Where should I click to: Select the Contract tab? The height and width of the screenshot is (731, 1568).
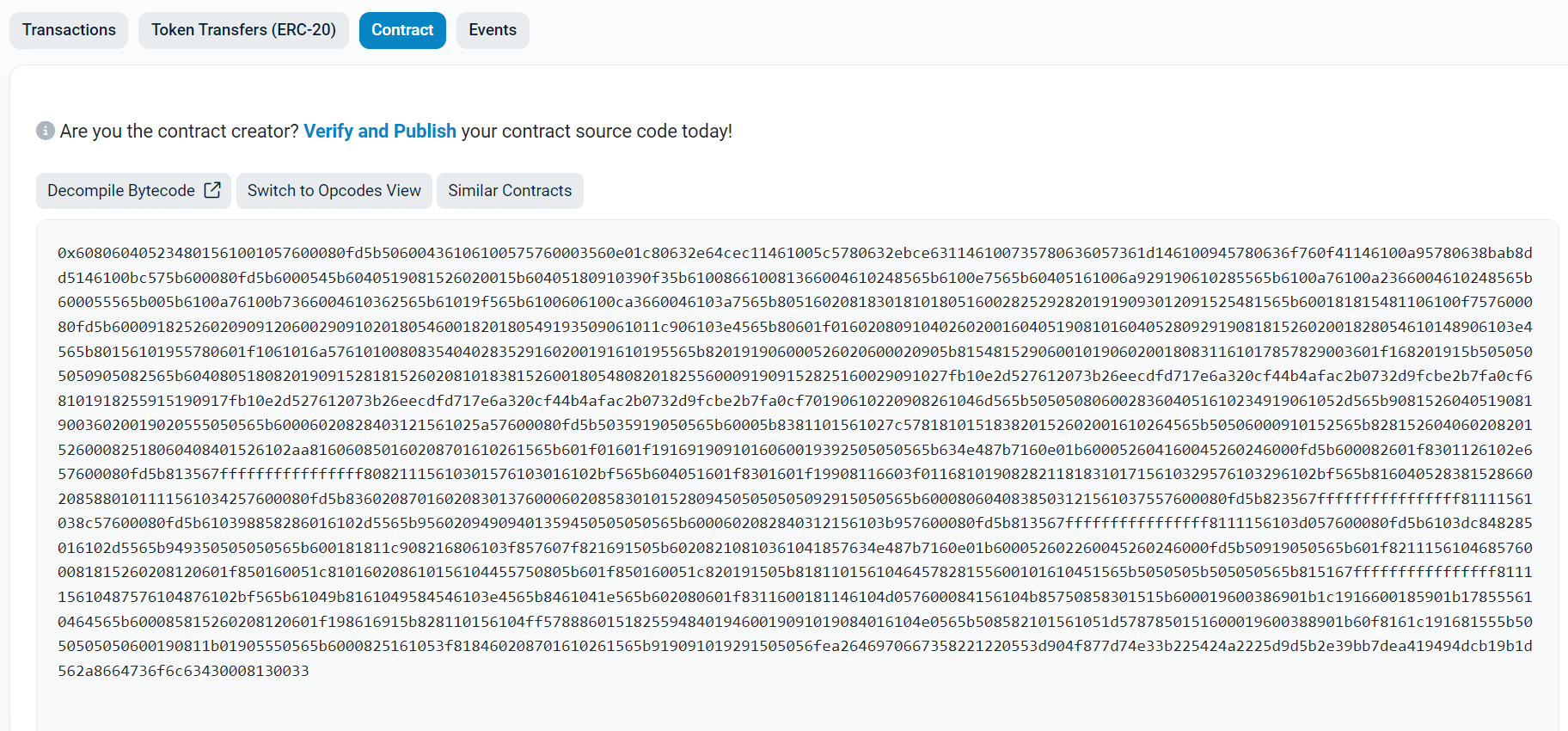click(402, 30)
